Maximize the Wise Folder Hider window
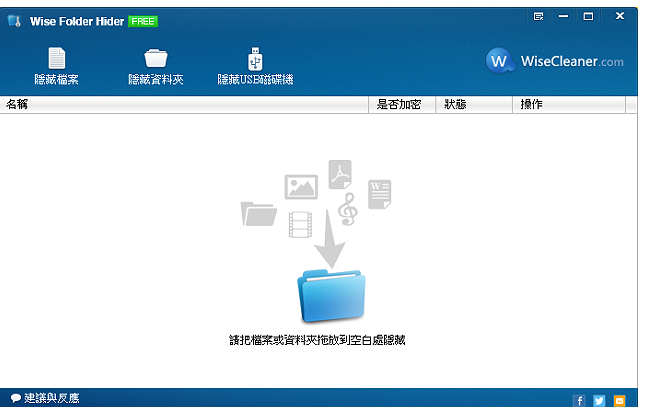The height and width of the screenshot is (407, 655). (x=588, y=16)
